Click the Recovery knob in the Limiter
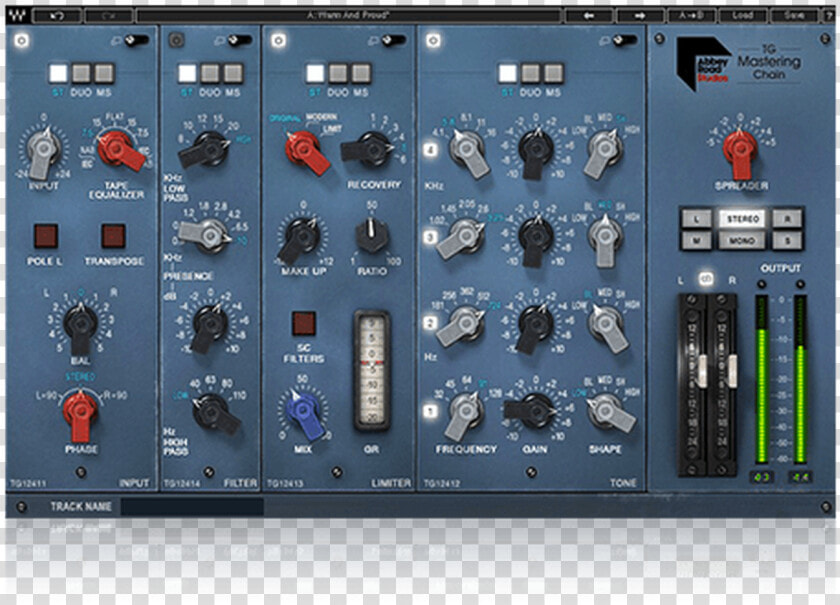The width and height of the screenshot is (840, 605). [x=371, y=150]
